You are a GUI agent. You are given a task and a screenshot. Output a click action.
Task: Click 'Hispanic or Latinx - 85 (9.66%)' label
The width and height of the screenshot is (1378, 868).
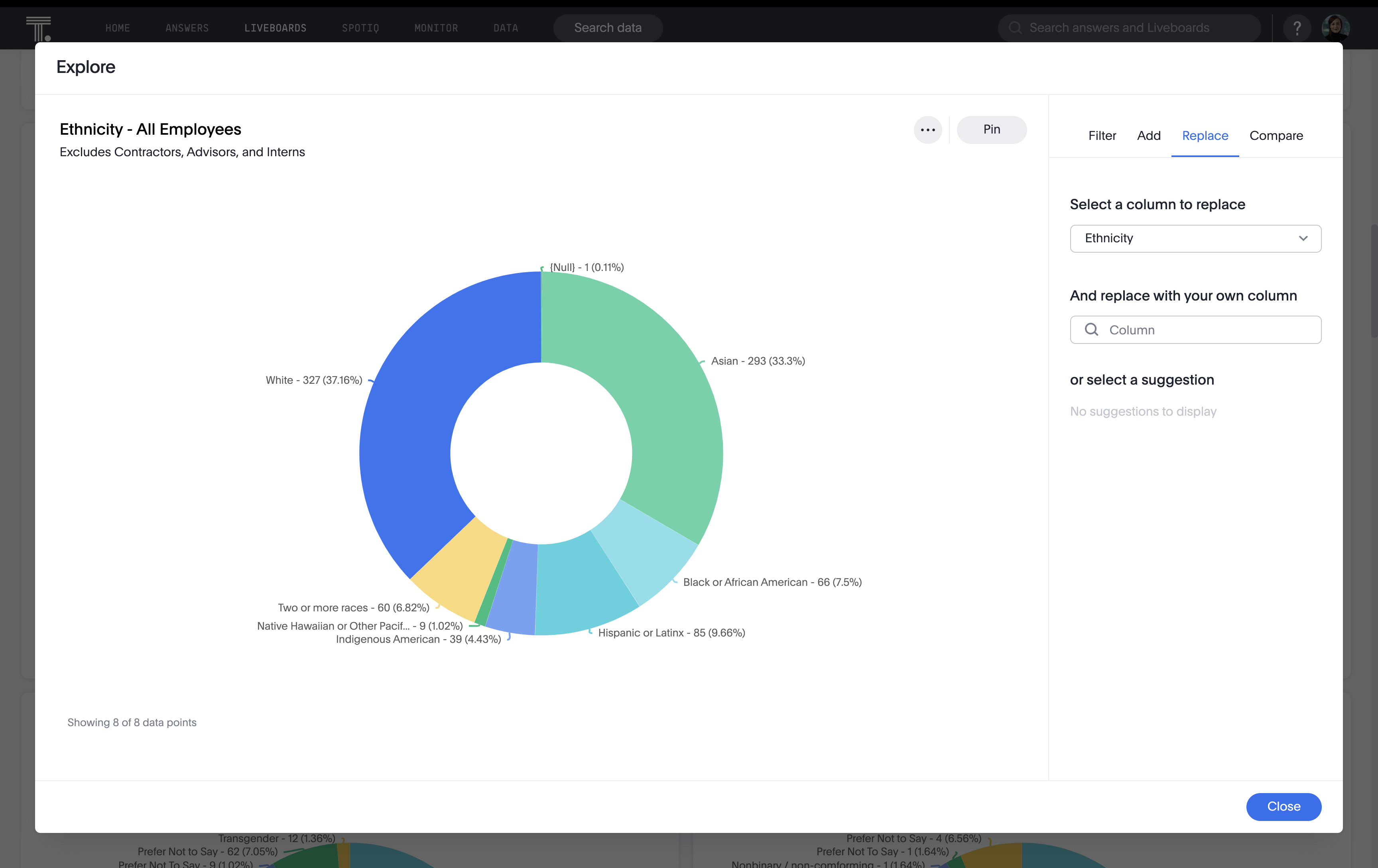[671, 632]
